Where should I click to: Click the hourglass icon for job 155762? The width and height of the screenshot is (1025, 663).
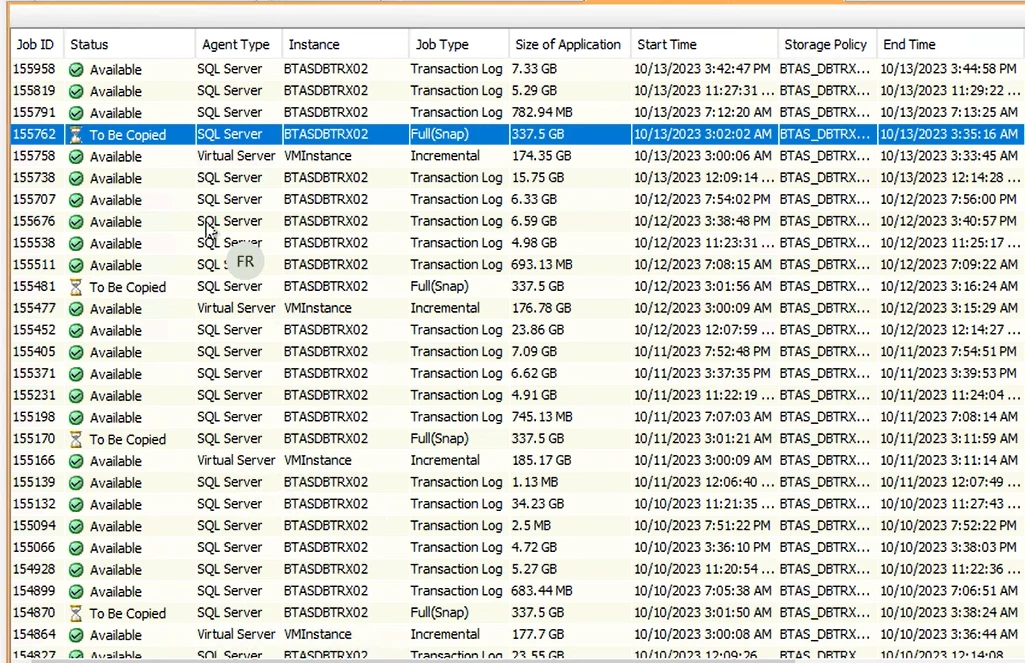point(76,135)
